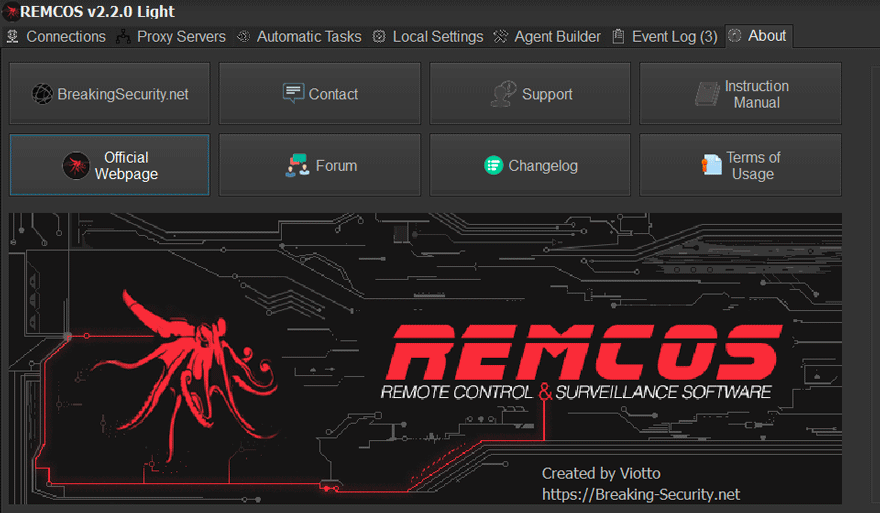Click the REMCOS v2.2.0 Light title text
The width and height of the screenshot is (880, 513).
coord(97,11)
